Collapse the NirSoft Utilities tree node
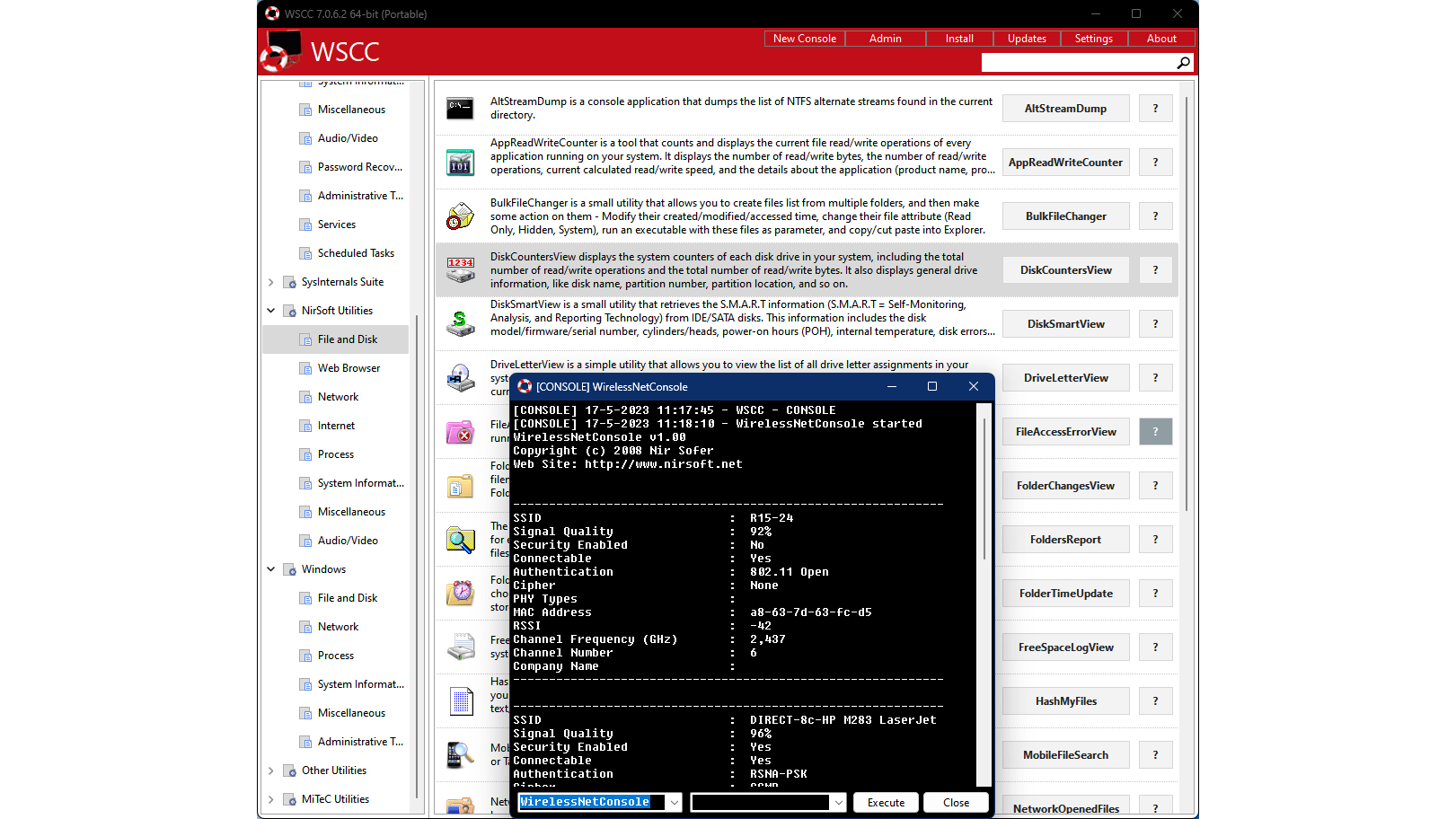 click(271, 311)
